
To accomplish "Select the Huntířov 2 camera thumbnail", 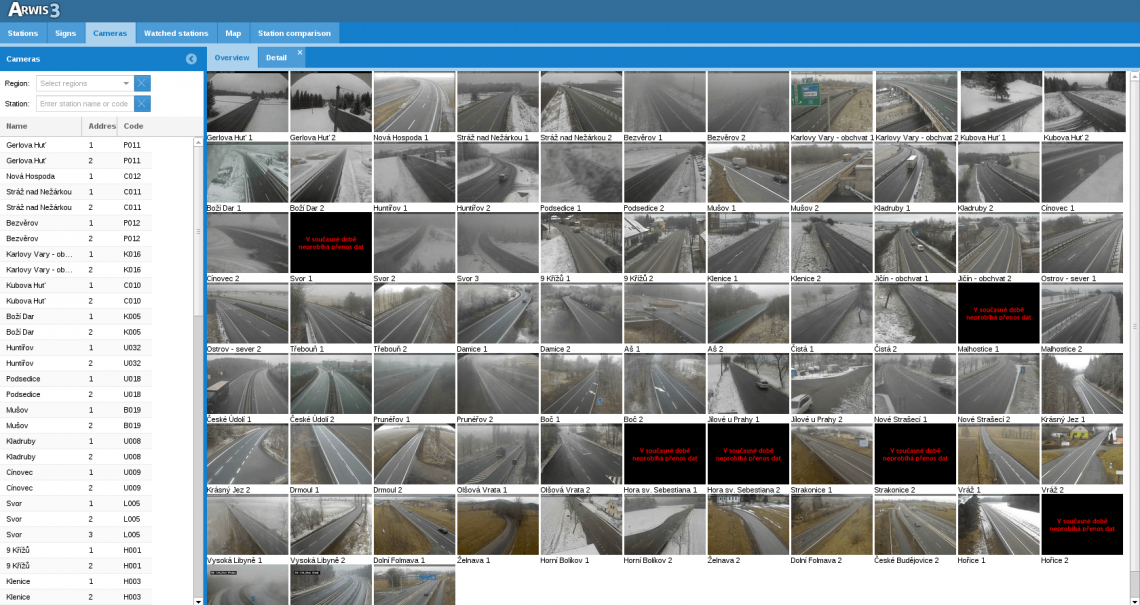I will pyautogui.click(x=498, y=172).
